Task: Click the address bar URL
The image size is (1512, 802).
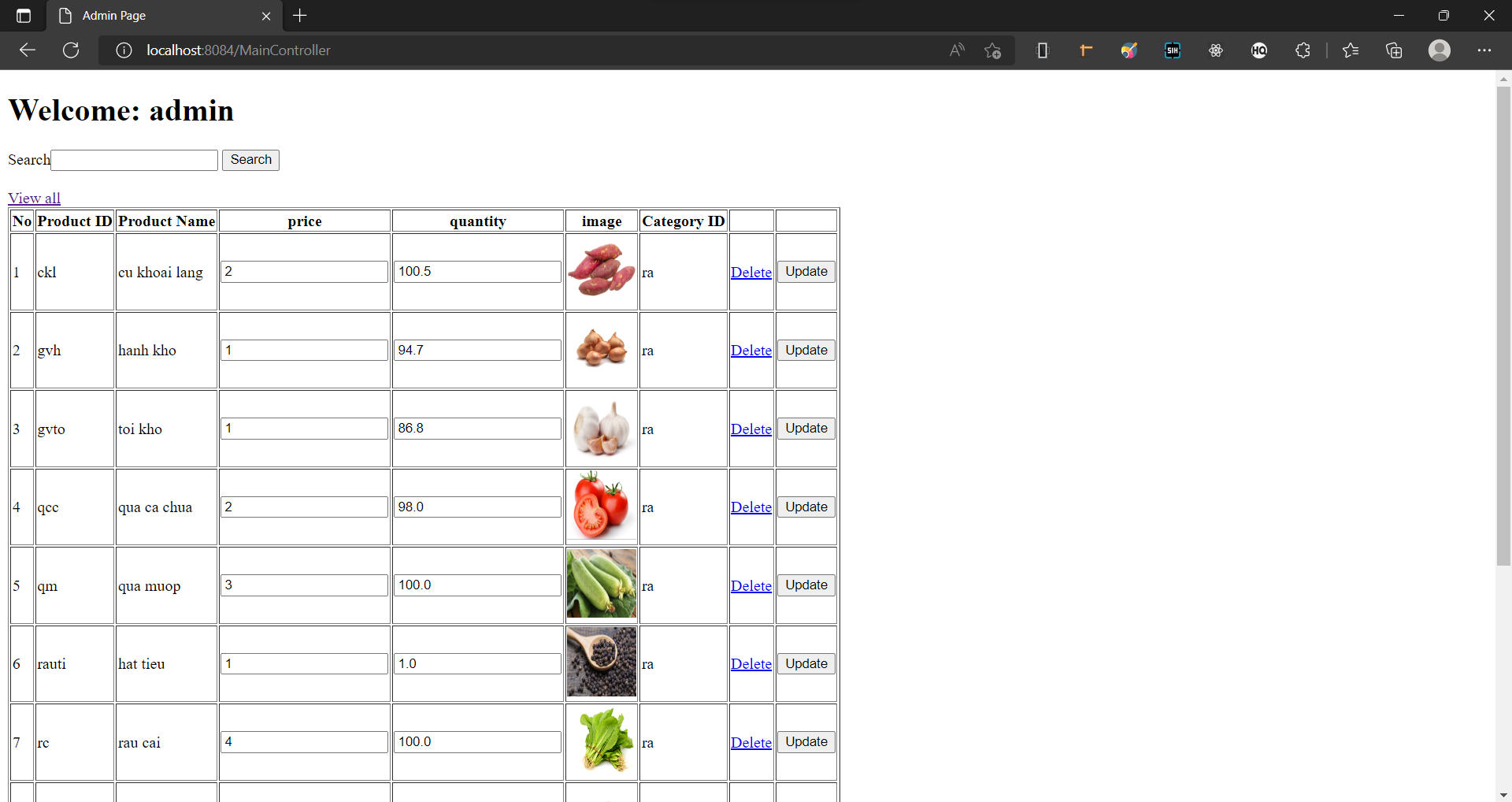Action: [239, 50]
